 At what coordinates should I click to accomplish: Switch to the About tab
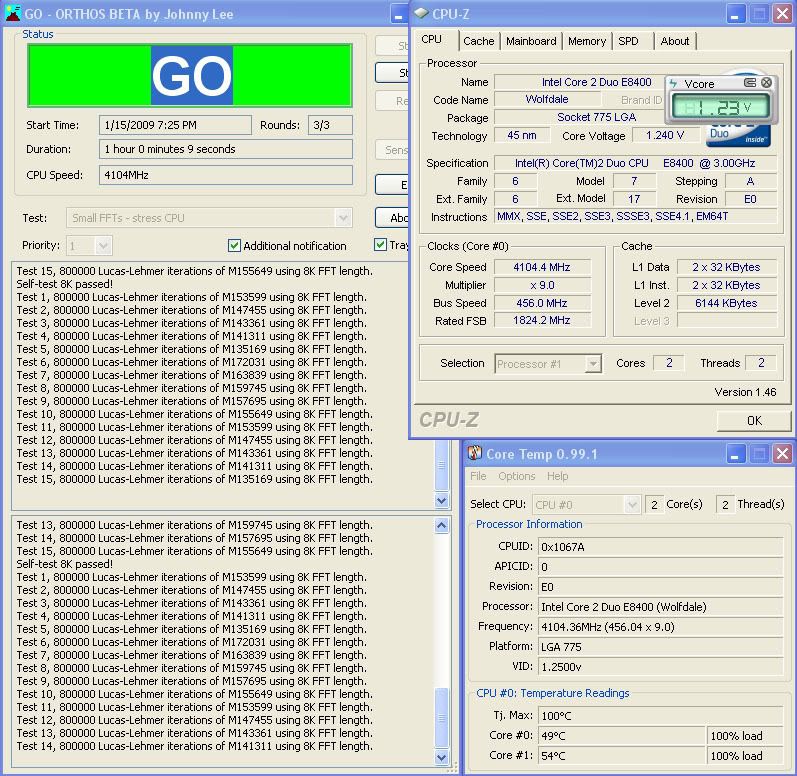[x=675, y=41]
